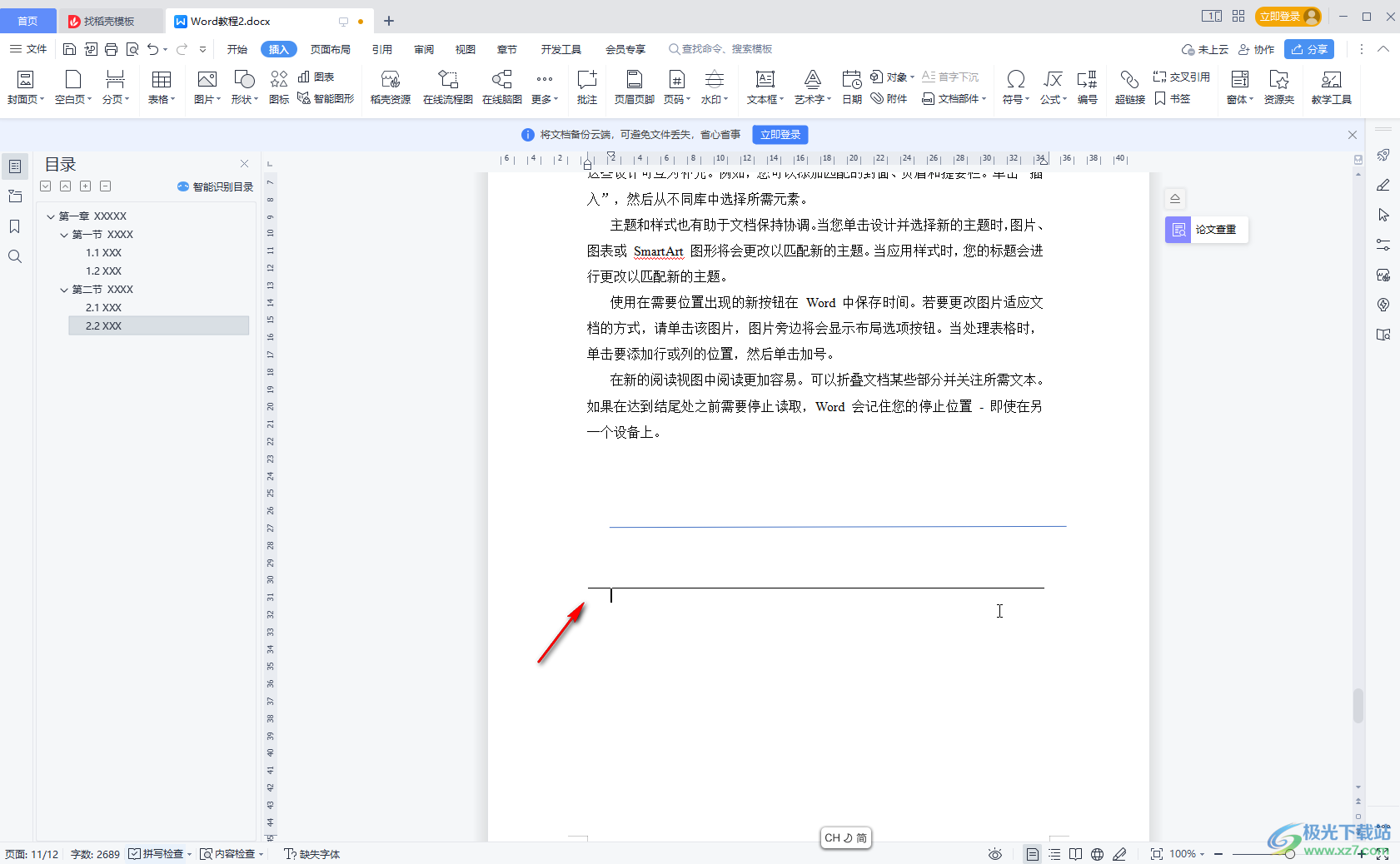Insert a shape (形状)

point(245,87)
